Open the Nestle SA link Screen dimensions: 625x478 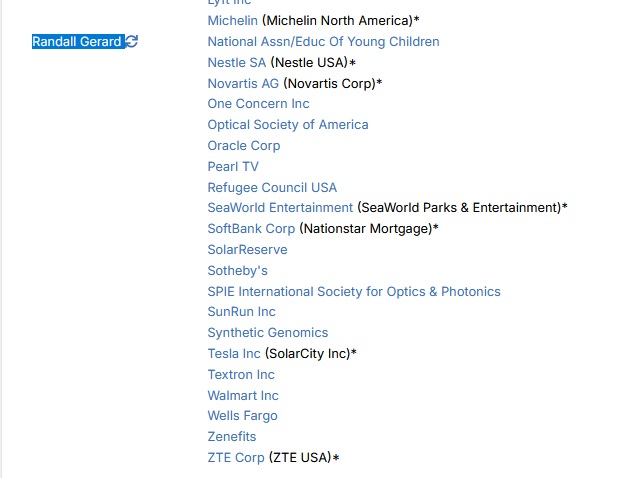click(x=237, y=63)
